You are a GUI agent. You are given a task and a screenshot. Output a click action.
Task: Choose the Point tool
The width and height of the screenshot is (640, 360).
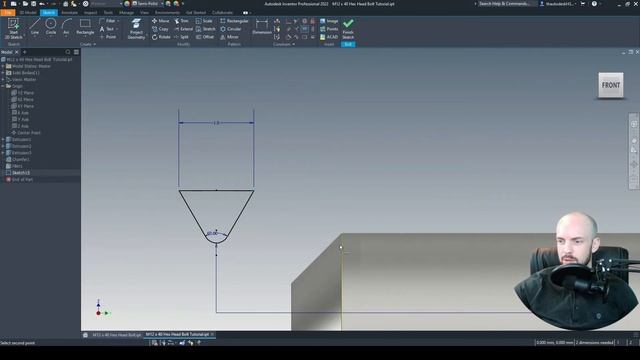pos(108,37)
